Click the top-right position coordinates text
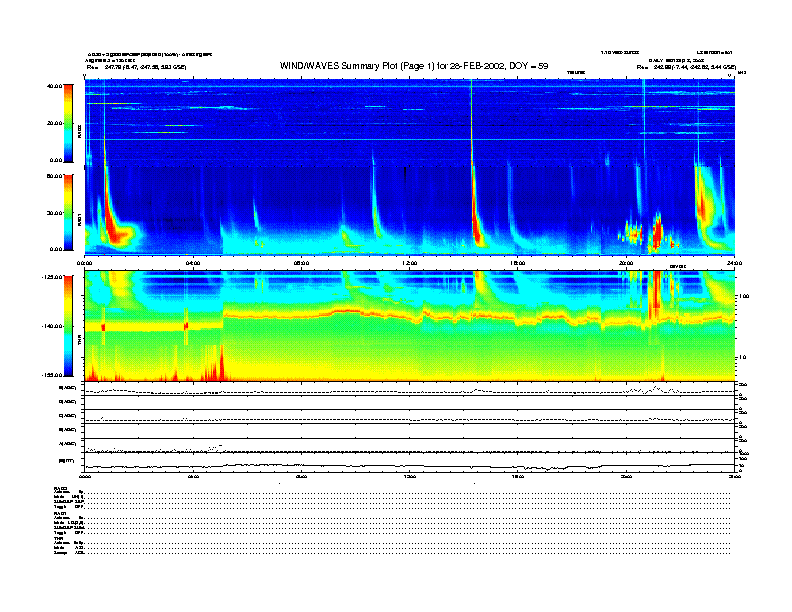This screenshot has height=612, width=792. [685, 66]
